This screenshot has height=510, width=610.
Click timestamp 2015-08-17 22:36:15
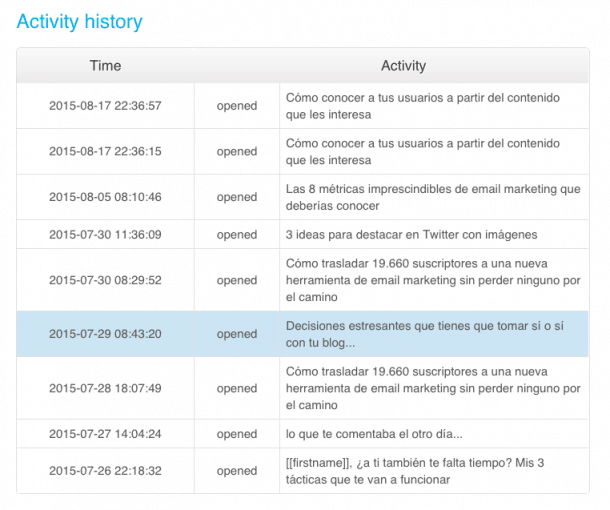coord(105,152)
